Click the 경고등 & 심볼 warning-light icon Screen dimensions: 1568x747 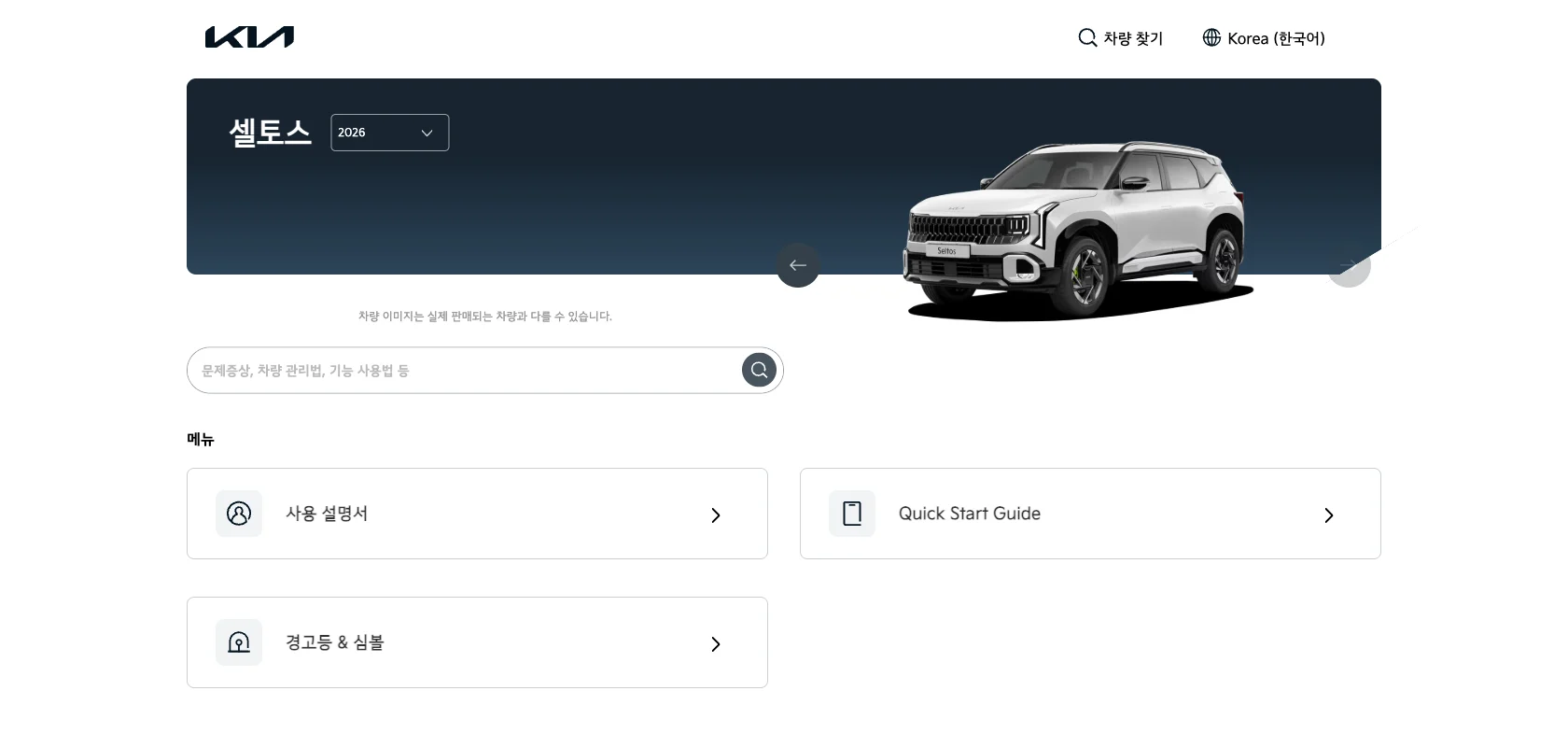click(x=239, y=642)
